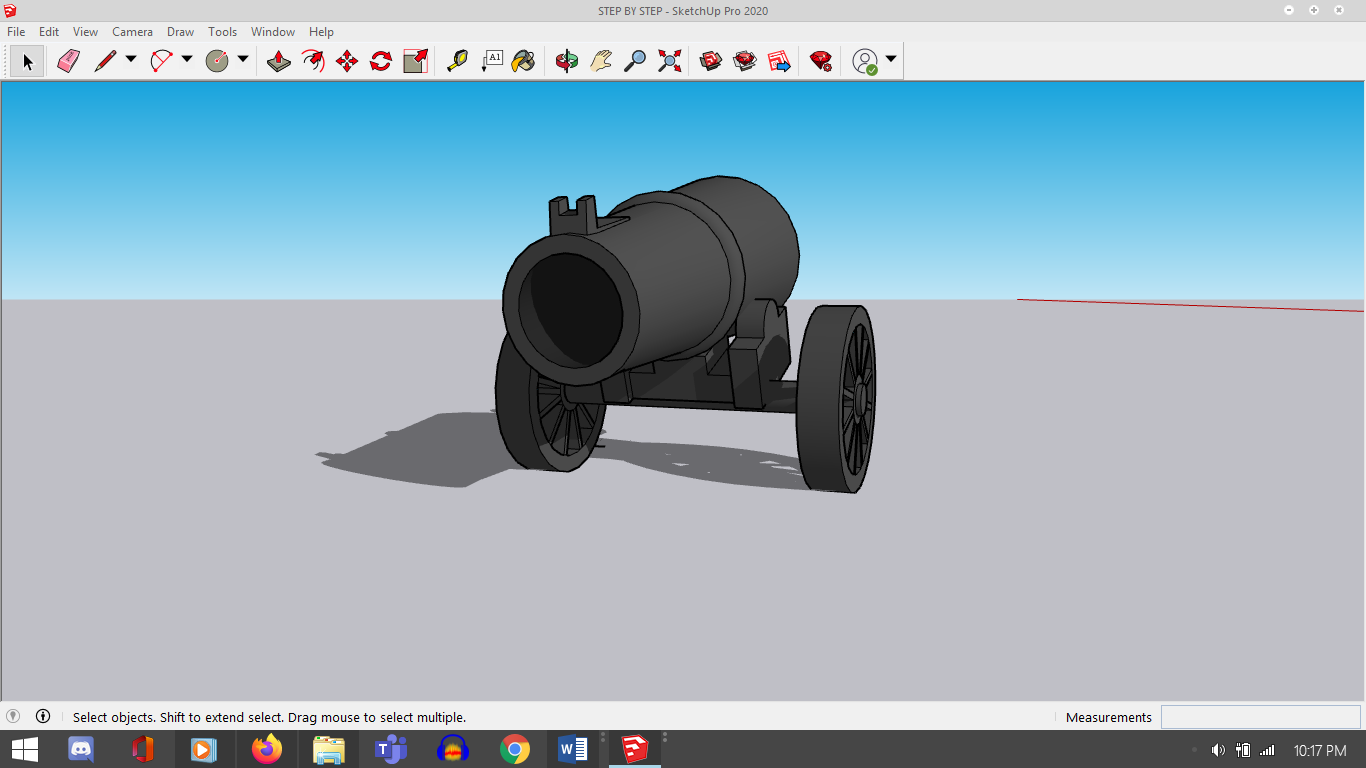Click the Zoom Extents tool
The image size is (1366, 768).
[669, 61]
